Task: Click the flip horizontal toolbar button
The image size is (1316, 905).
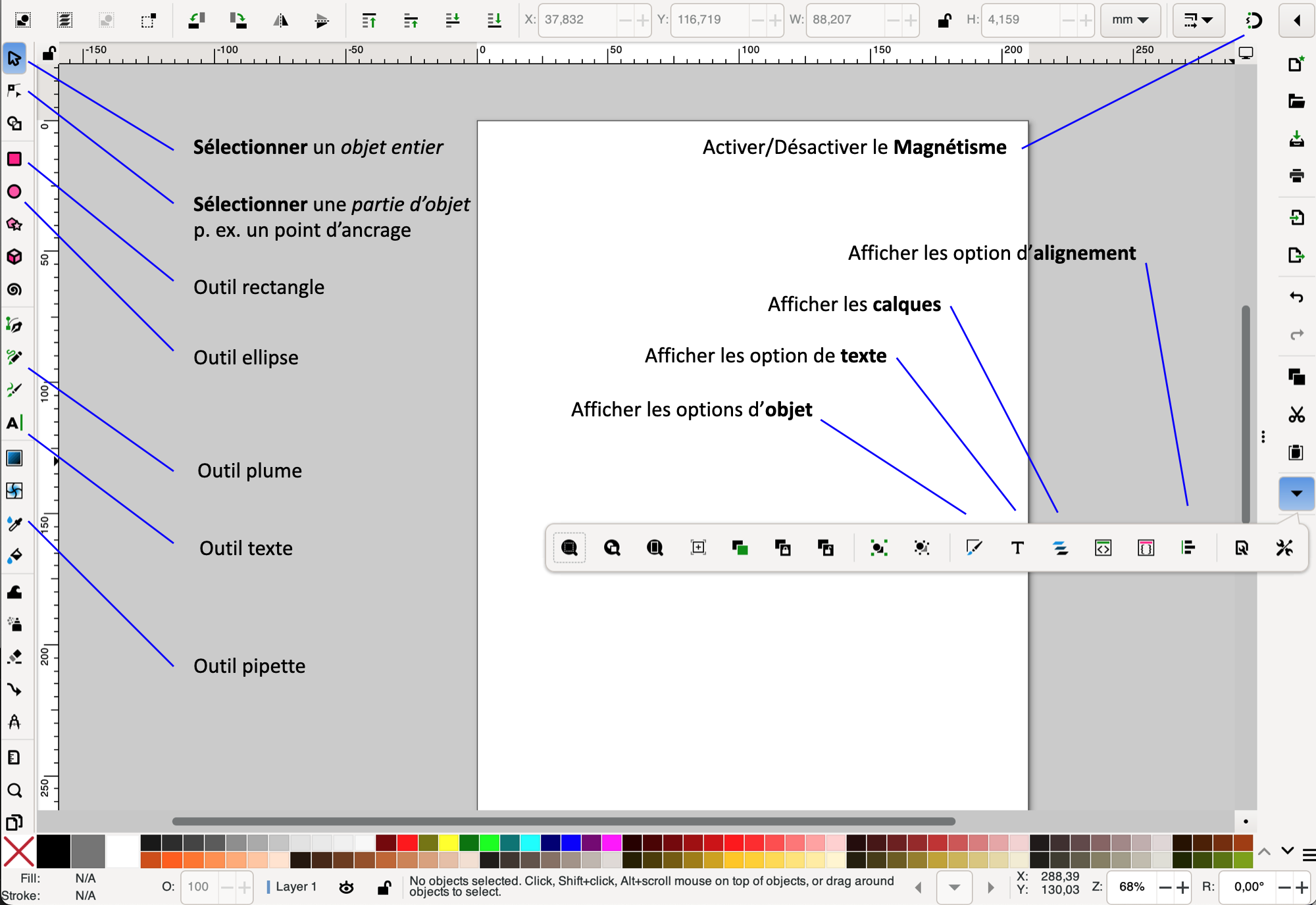Action: [x=280, y=20]
